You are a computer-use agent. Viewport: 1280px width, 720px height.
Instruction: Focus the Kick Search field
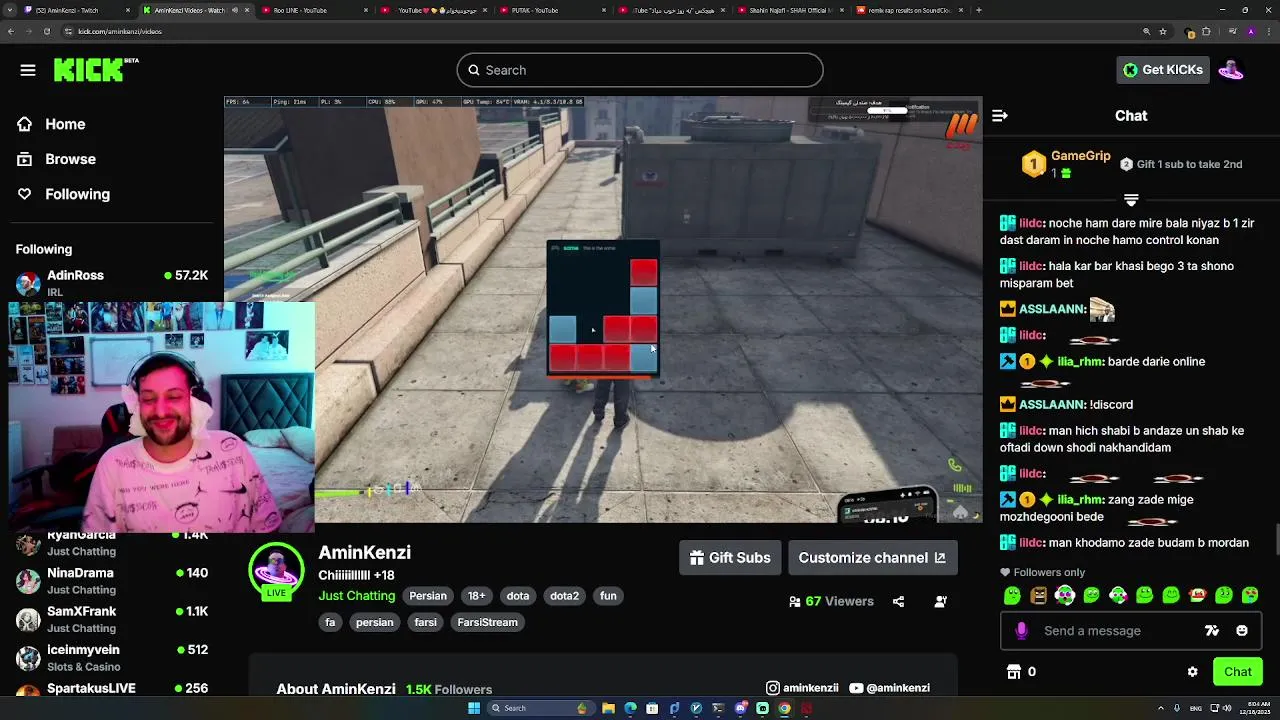pos(640,70)
